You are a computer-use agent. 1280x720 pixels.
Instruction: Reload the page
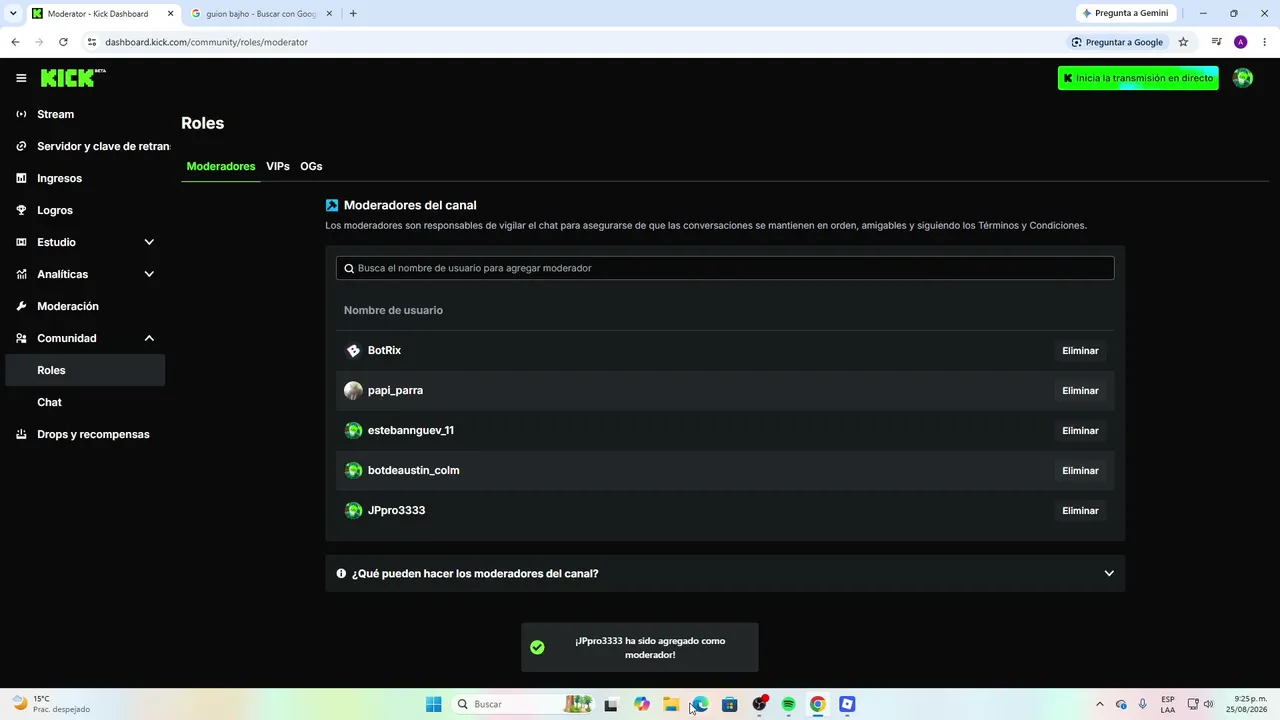[63, 42]
